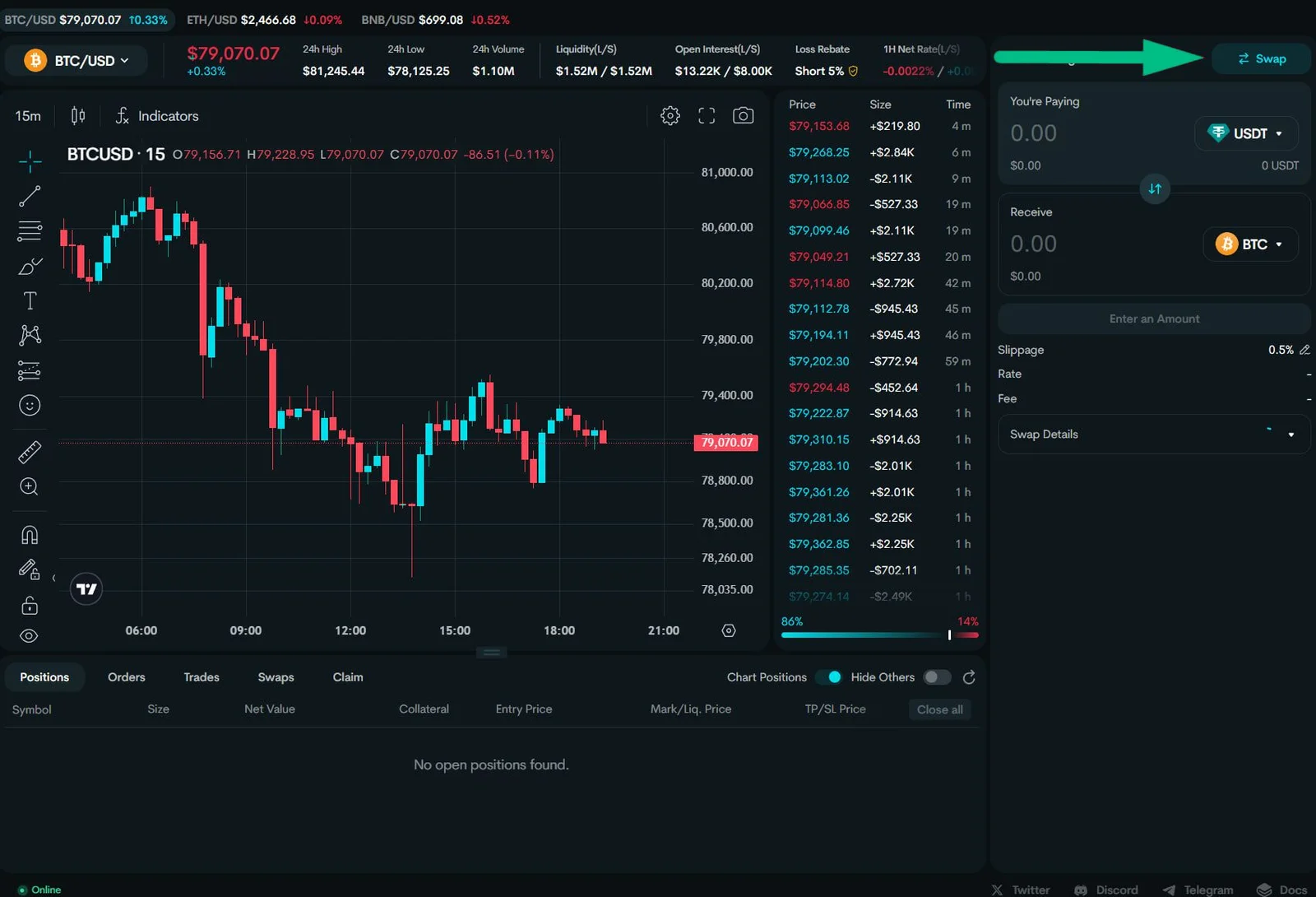Select the ruler measure tool
This screenshot has width=1316, height=897.
click(30, 452)
